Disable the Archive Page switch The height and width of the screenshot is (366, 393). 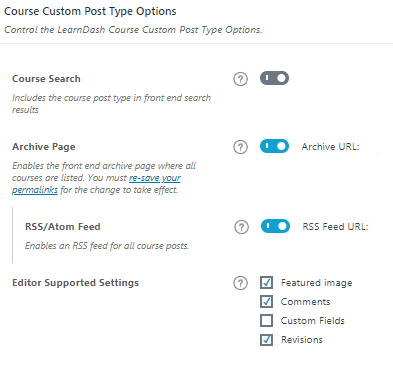274,146
